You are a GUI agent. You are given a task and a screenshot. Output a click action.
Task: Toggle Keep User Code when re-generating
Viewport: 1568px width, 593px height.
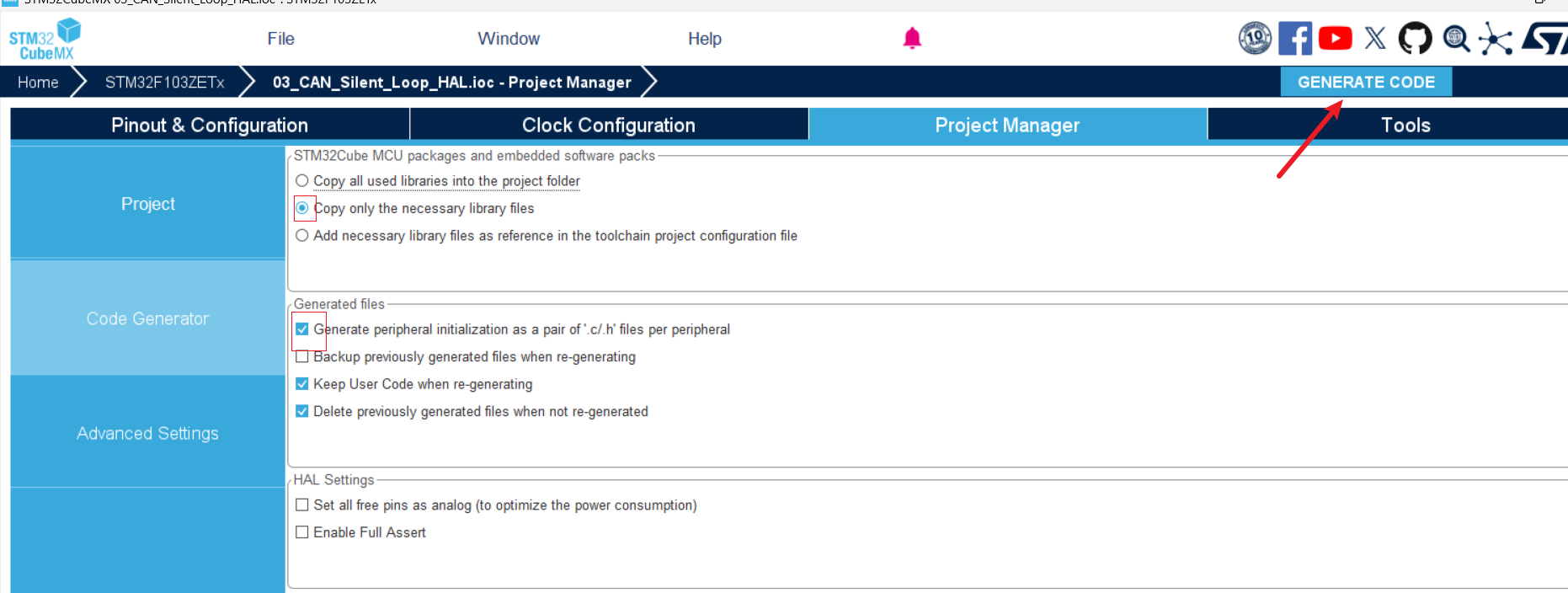302,384
